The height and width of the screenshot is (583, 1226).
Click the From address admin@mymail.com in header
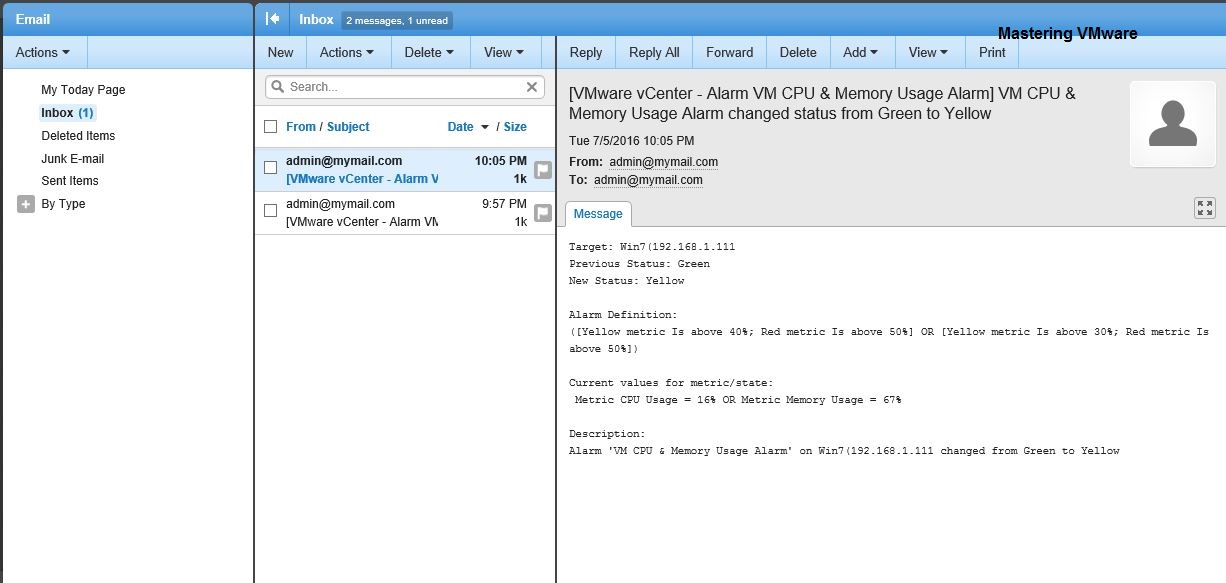coord(664,162)
